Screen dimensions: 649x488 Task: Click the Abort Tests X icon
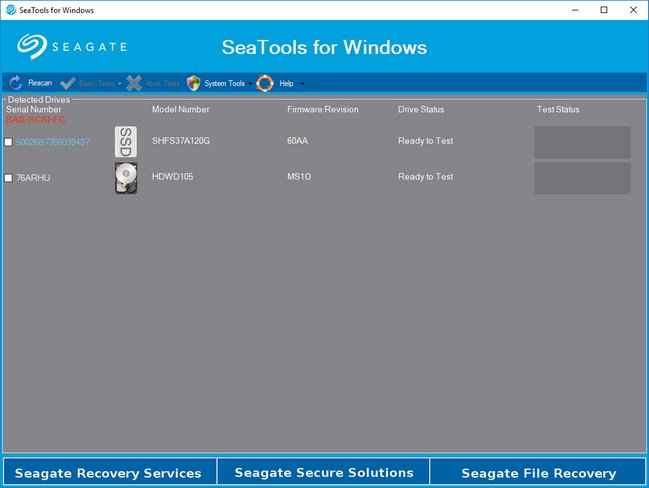click(x=134, y=83)
